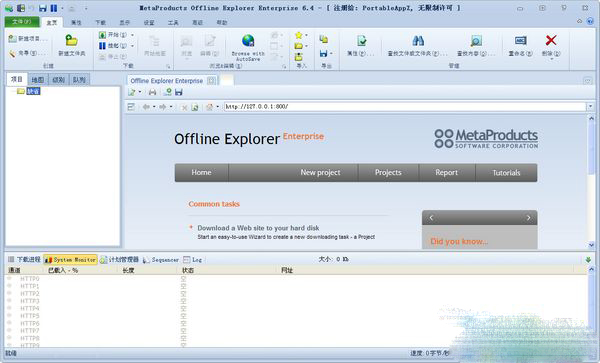Click the HTTP0 channel row
The height and width of the screenshot is (363, 600).
point(297,278)
